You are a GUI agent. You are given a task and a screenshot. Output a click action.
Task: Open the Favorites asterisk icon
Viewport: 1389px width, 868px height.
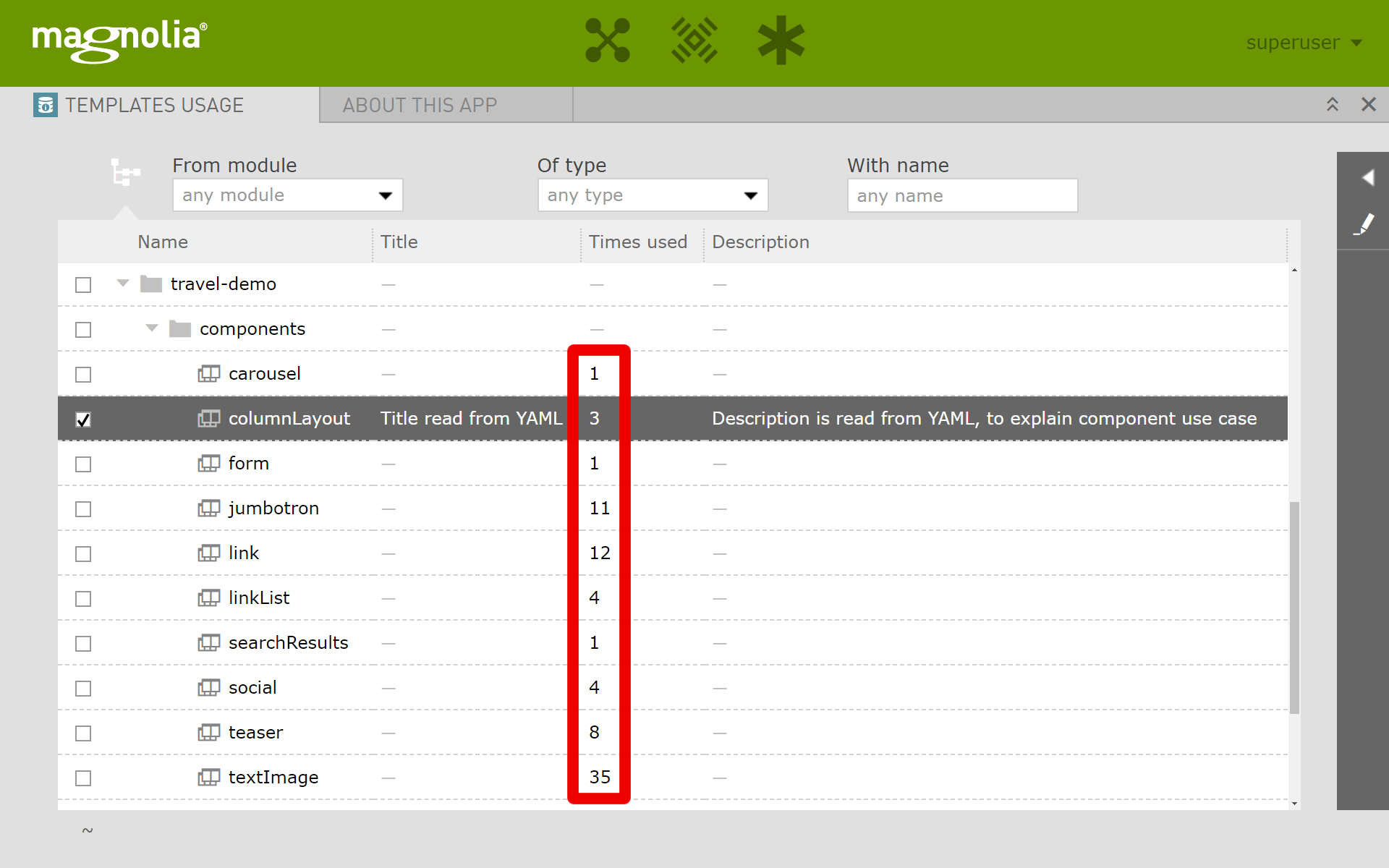click(x=781, y=41)
